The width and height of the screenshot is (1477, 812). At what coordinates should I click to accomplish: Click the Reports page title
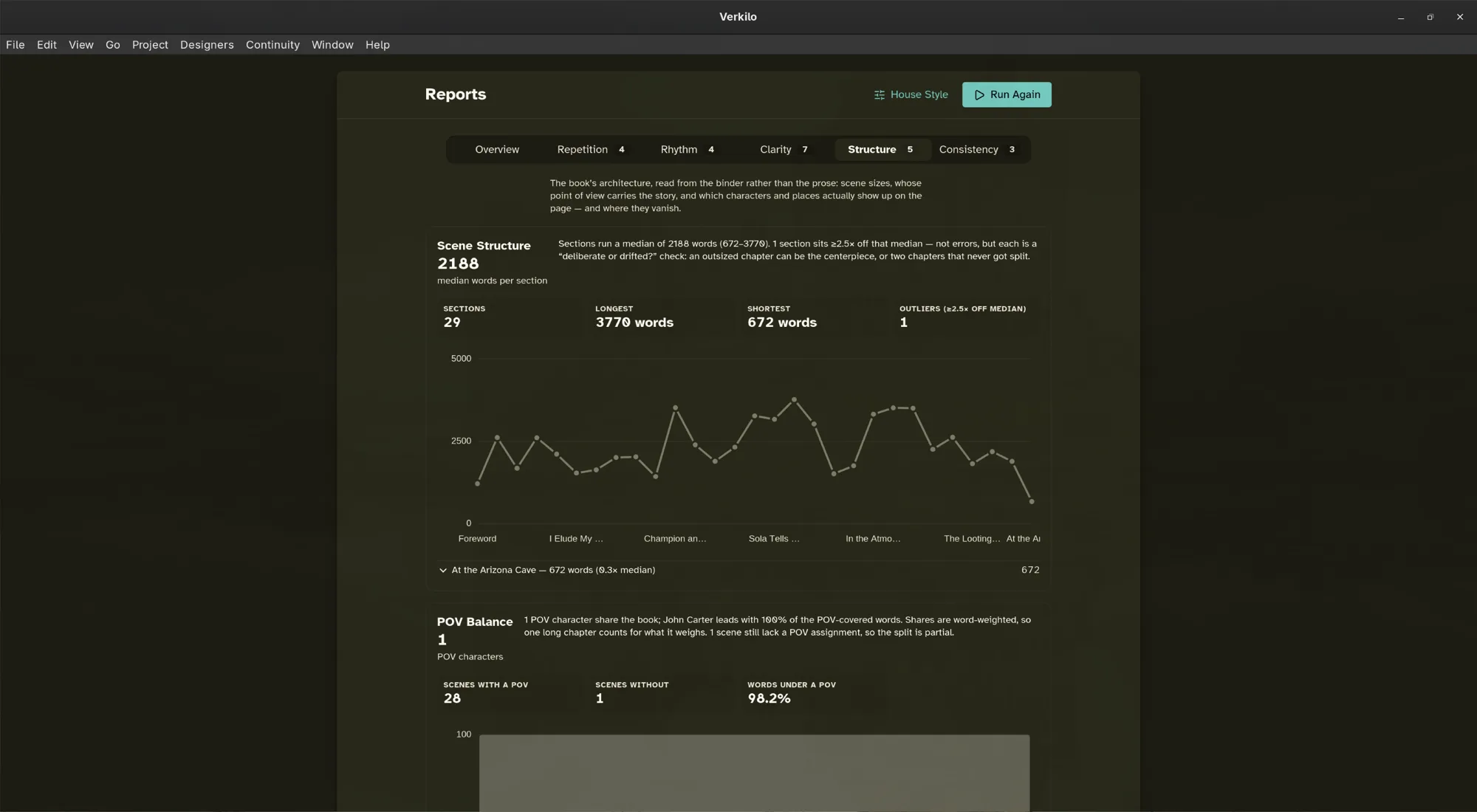[456, 94]
